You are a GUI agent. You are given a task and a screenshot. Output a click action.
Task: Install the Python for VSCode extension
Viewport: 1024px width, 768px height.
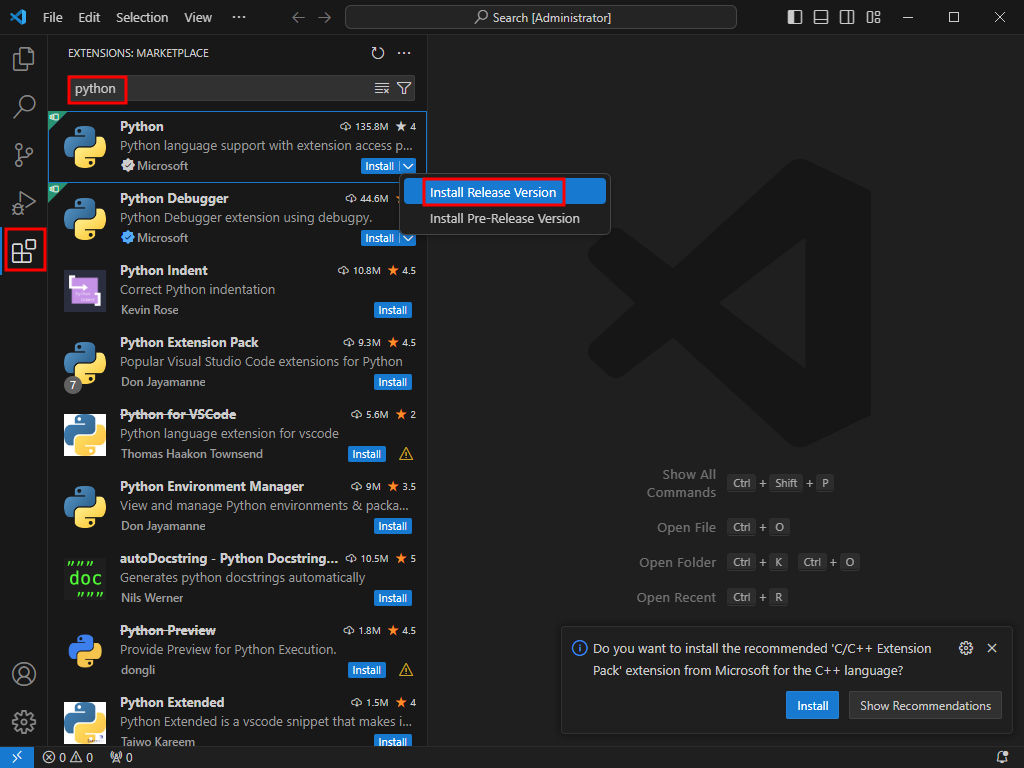click(366, 454)
